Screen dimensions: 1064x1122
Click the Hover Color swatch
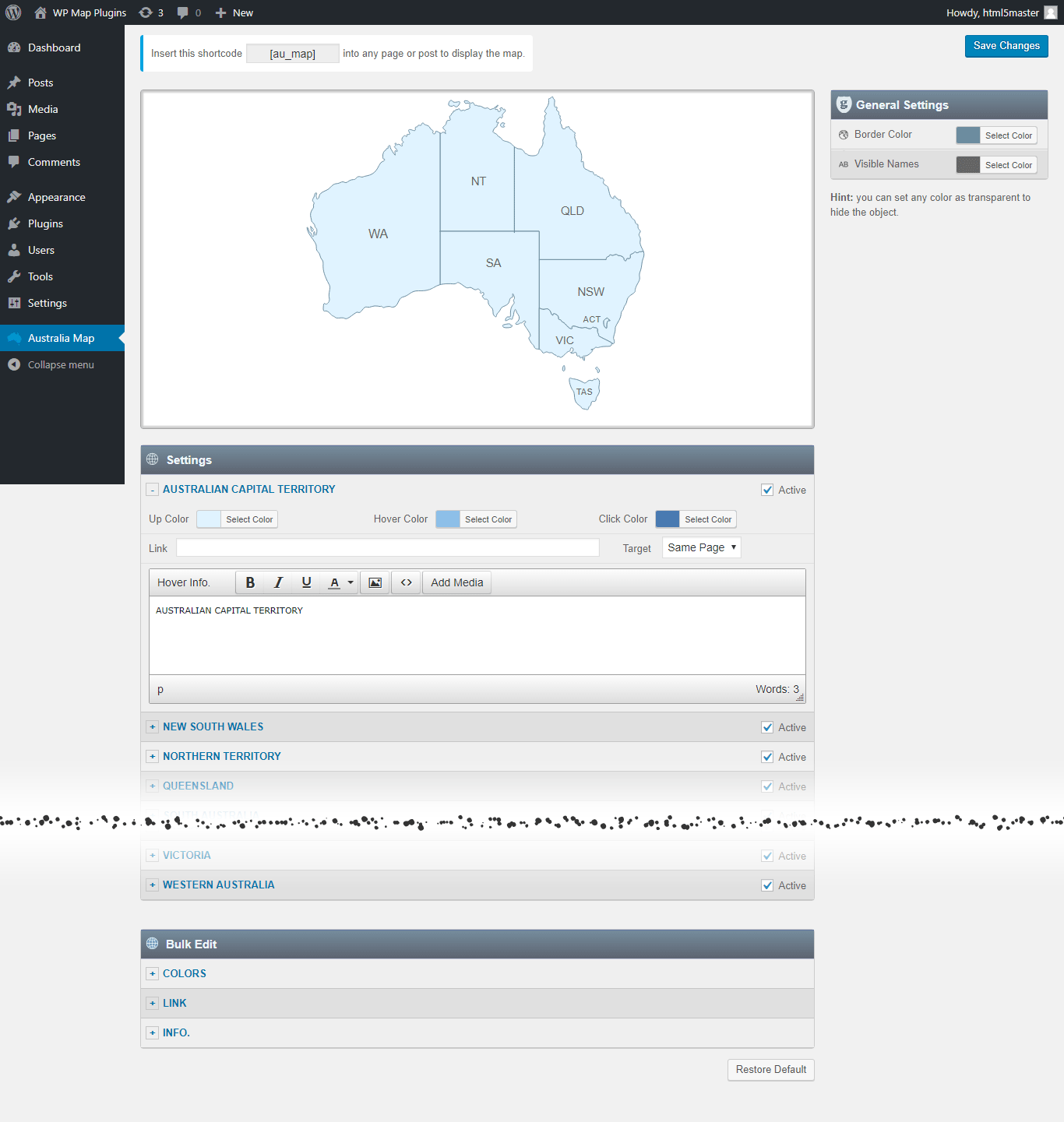(448, 519)
